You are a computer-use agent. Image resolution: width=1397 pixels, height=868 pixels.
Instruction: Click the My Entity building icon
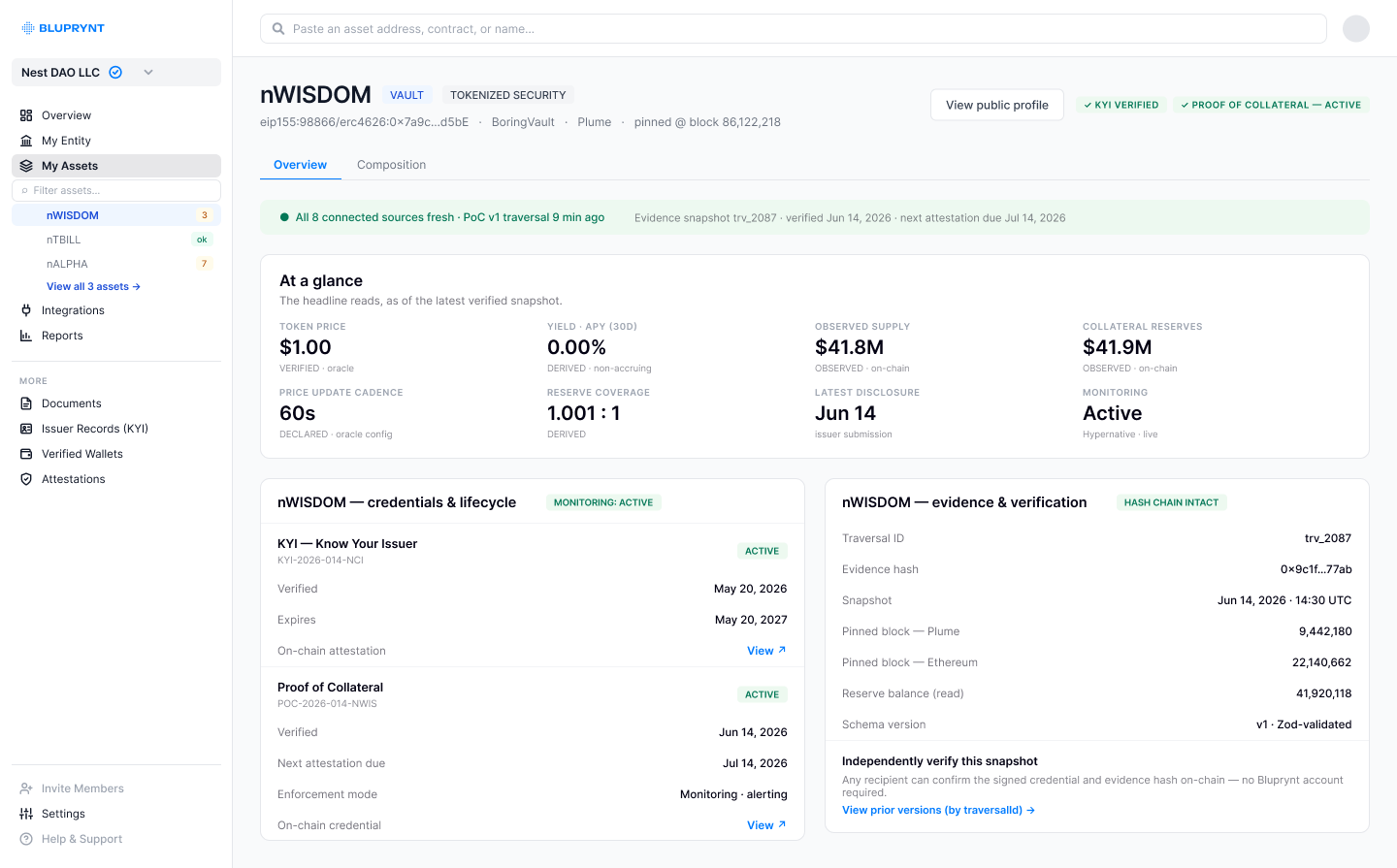tap(26, 141)
